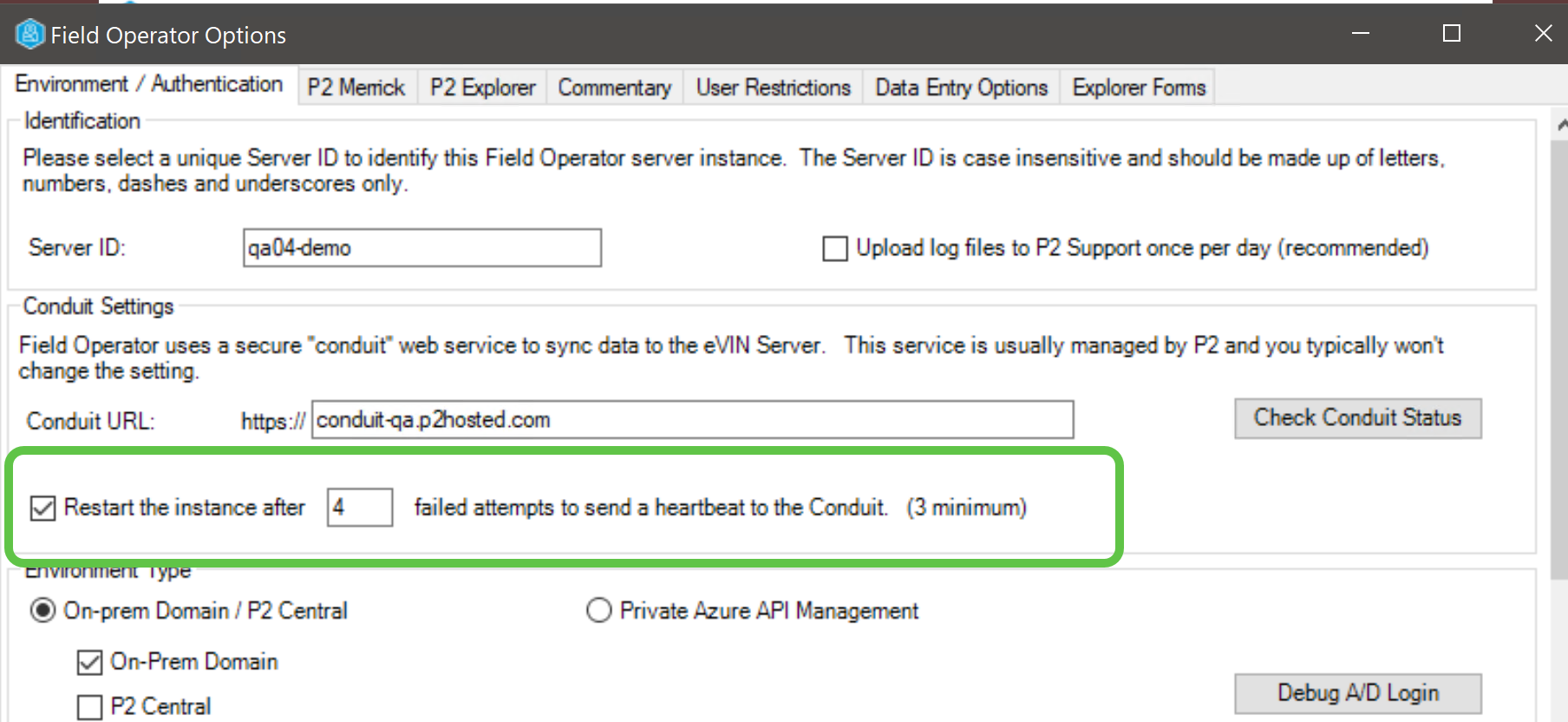Maximize the Field Operator Options window
The height and width of the screenshot is (722, 1568).
tap(1452, 34)
